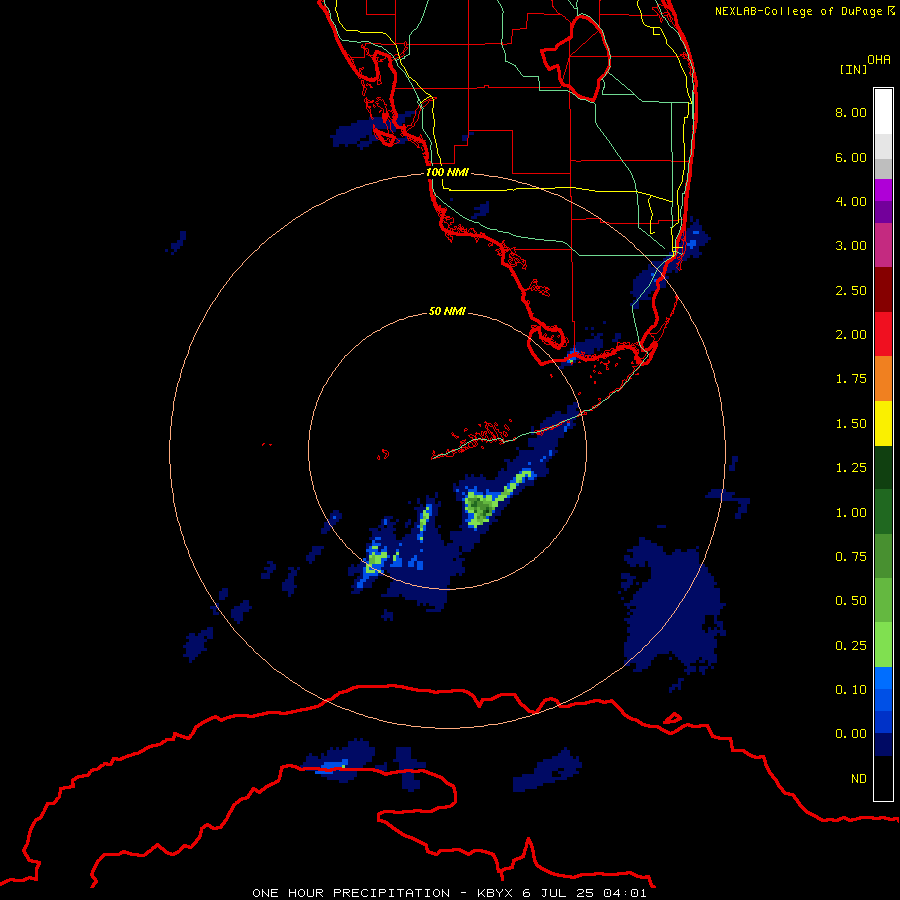Select the 6.00 legend value
The width and height of the screenshot is (900, 900).
pos(851,157)
